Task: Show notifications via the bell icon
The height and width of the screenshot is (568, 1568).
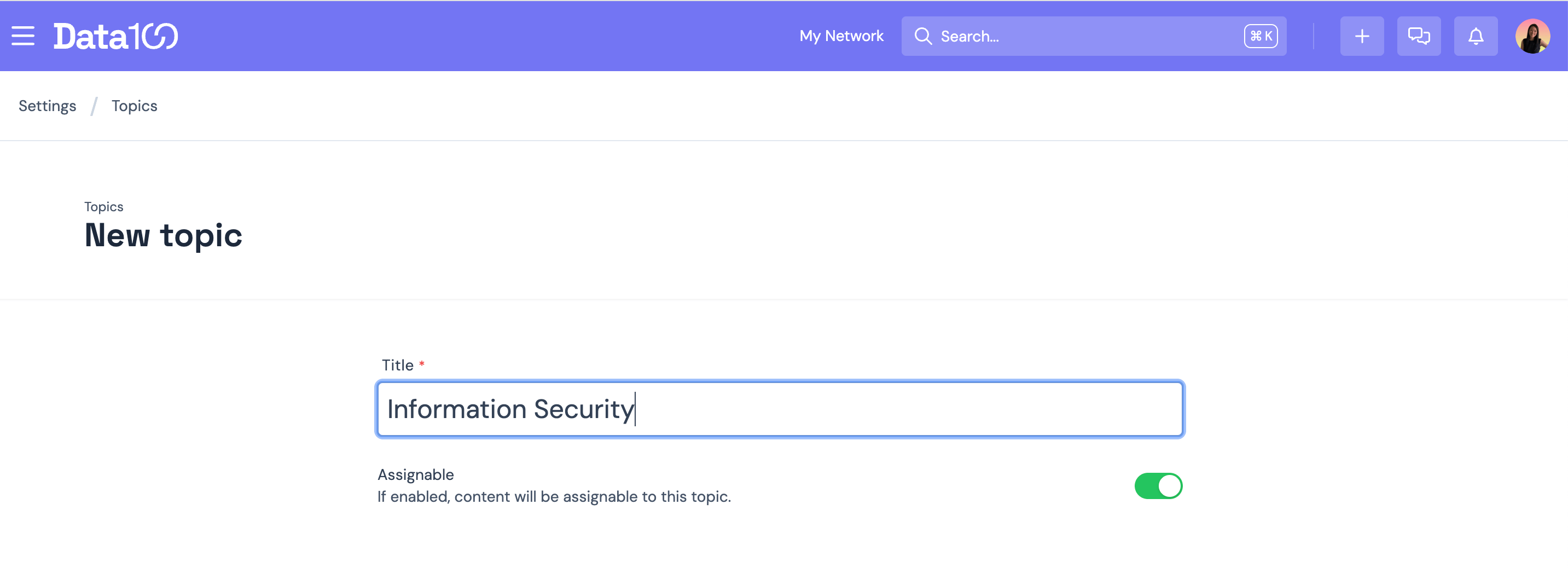Action: (1476, 36)
